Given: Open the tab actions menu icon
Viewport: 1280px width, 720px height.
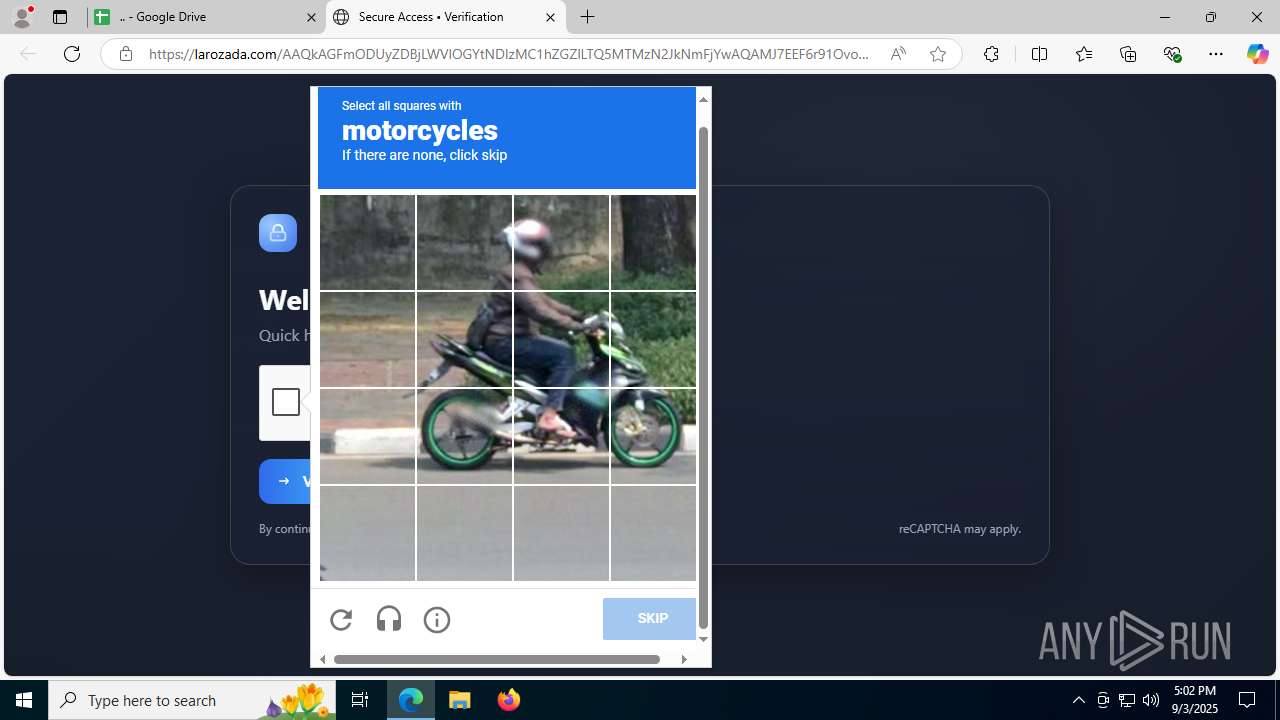Looking at the screenshot, I should click(x=60, y=17).
